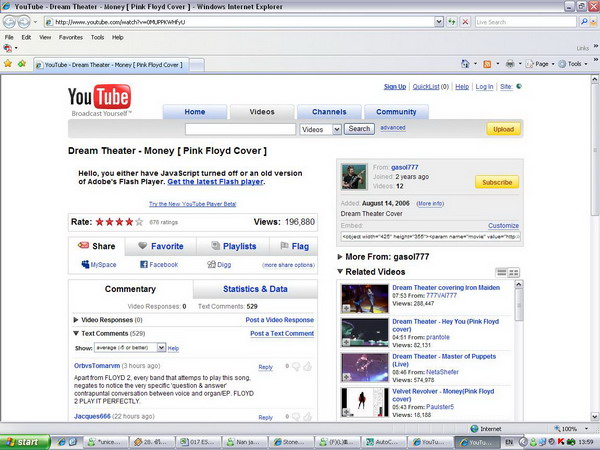Click the Favorites Center star icon
This screenshot has height=450, width=600.
pyautogui.click(x=8, y=64)
